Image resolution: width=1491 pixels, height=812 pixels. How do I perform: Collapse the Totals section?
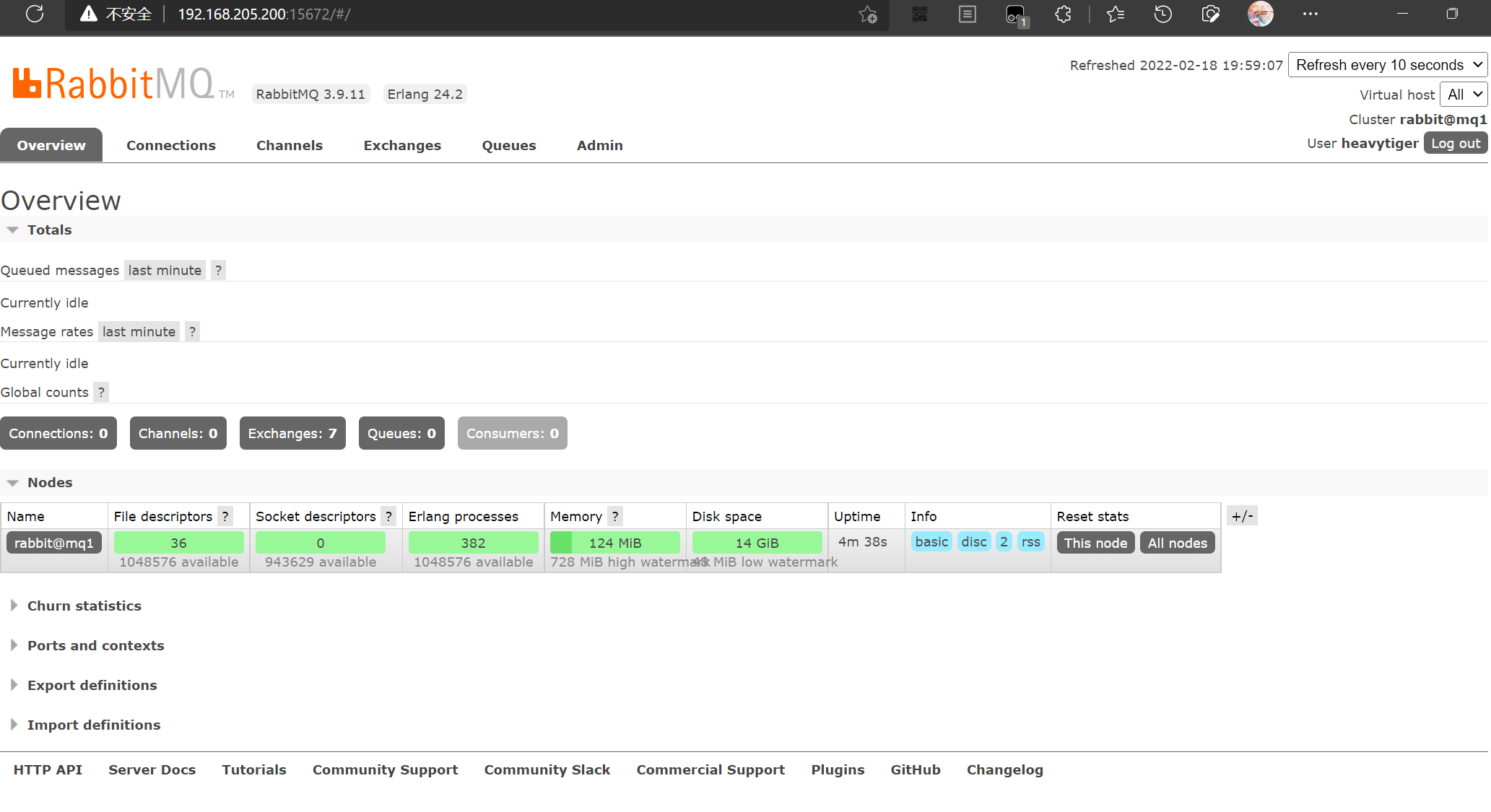coord(49,230)
